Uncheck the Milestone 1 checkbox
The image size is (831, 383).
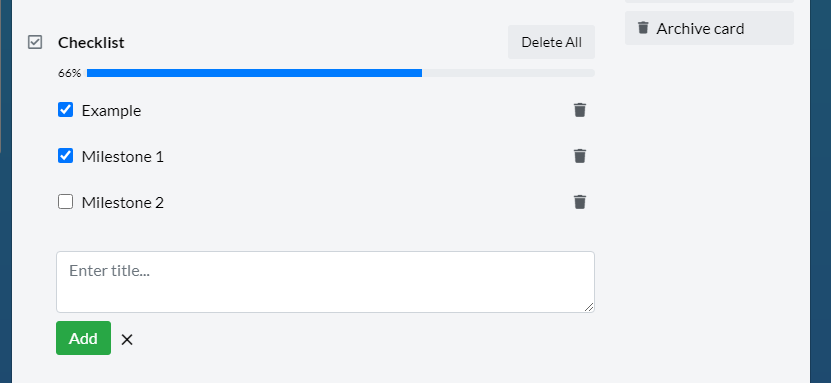65,156
